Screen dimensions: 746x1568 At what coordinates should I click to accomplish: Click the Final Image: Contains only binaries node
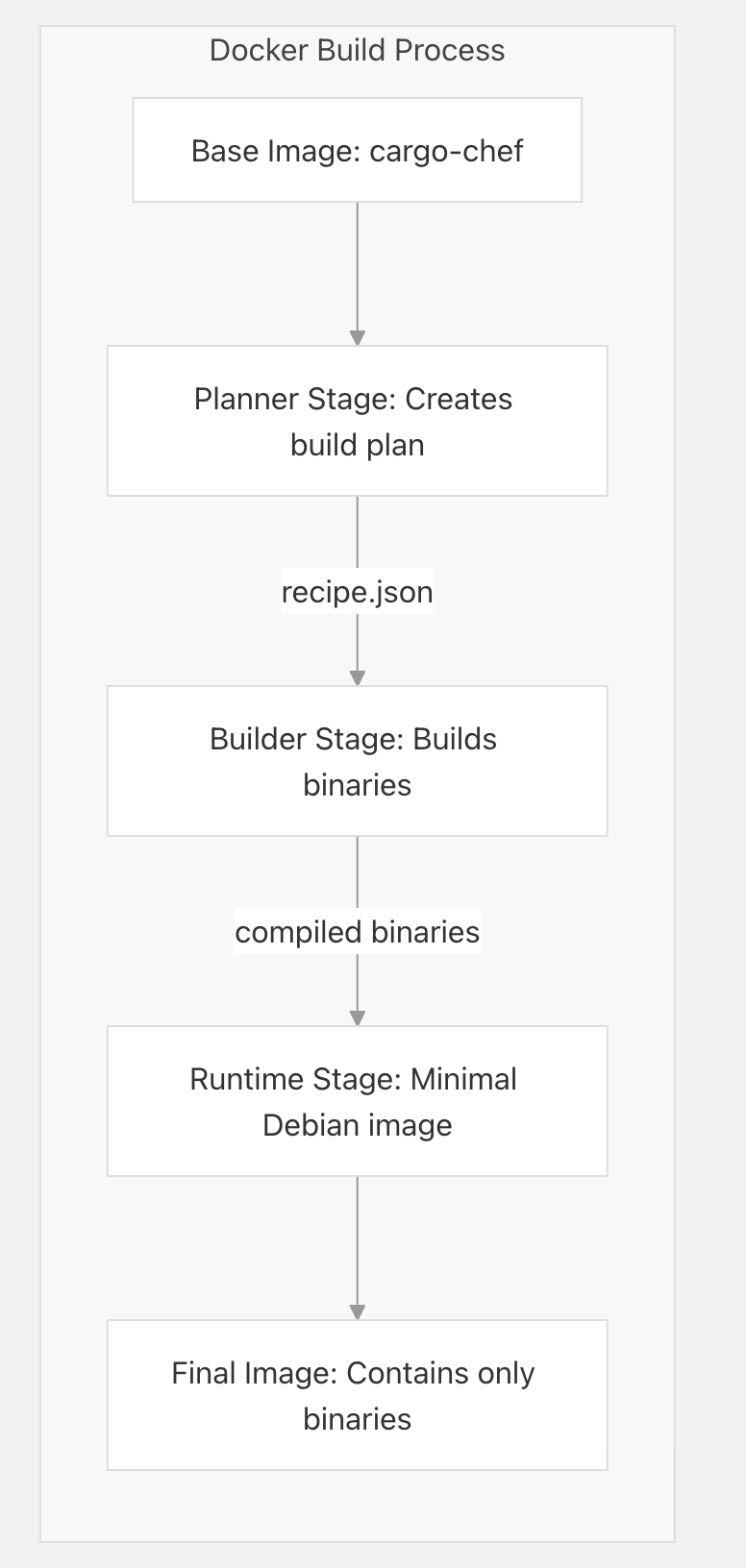tap(357, 1395)
